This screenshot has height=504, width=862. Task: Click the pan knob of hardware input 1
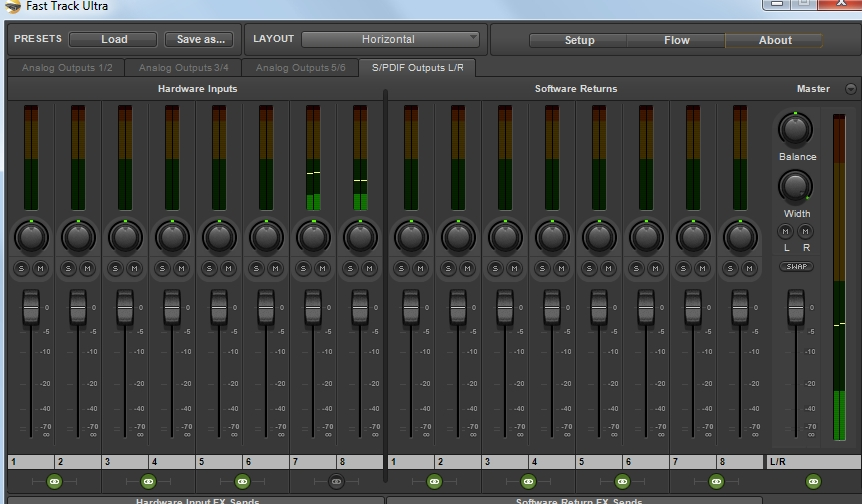click(31, 237)
